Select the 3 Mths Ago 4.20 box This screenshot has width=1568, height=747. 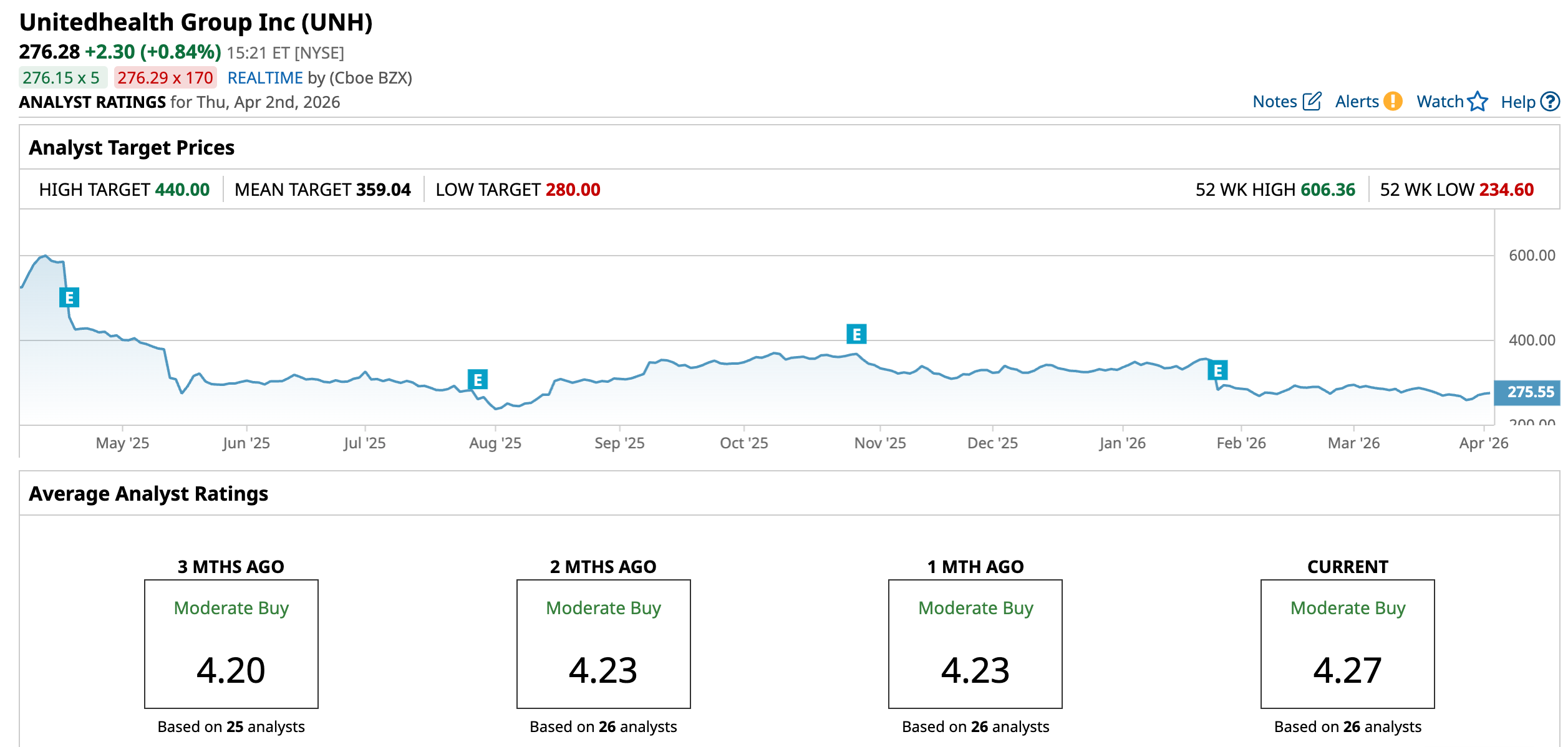pyautogui.click(x=231, y=643)
